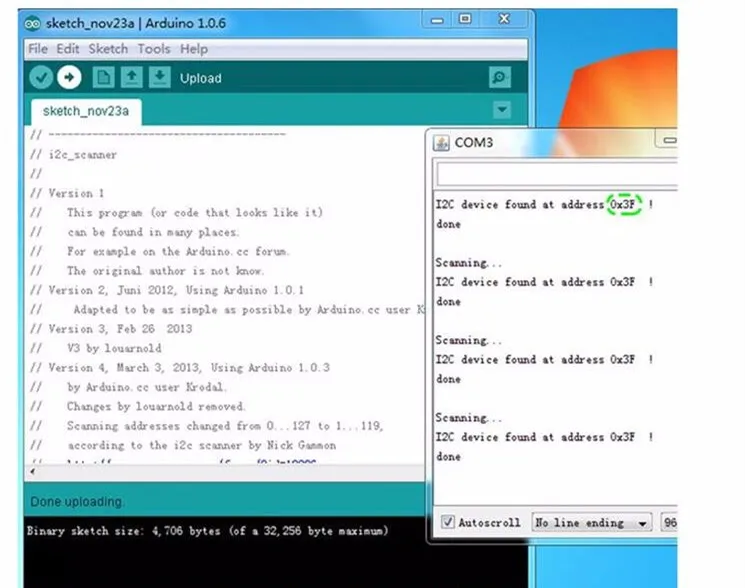Click the line 'Version 3, Feb 26 2013'
Viewport: 745px width, 588px height.
(x=112, y=329)
